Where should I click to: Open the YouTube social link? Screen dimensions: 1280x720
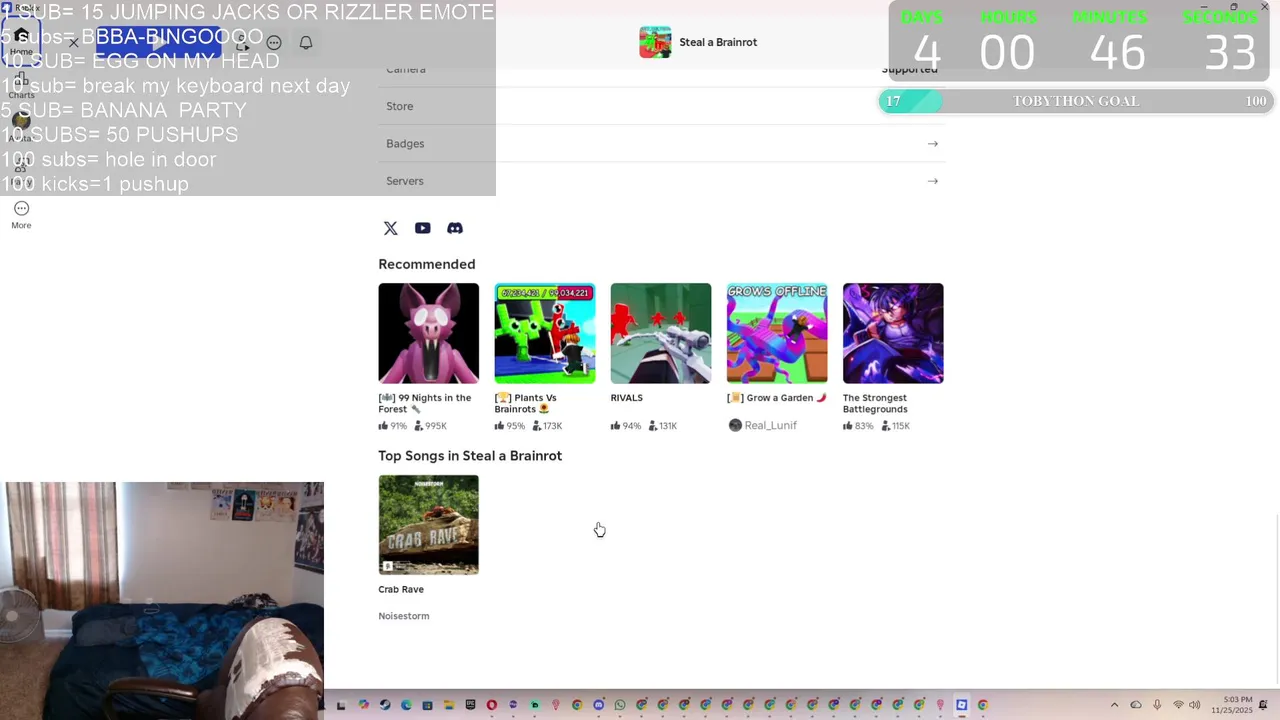point(423,228)
